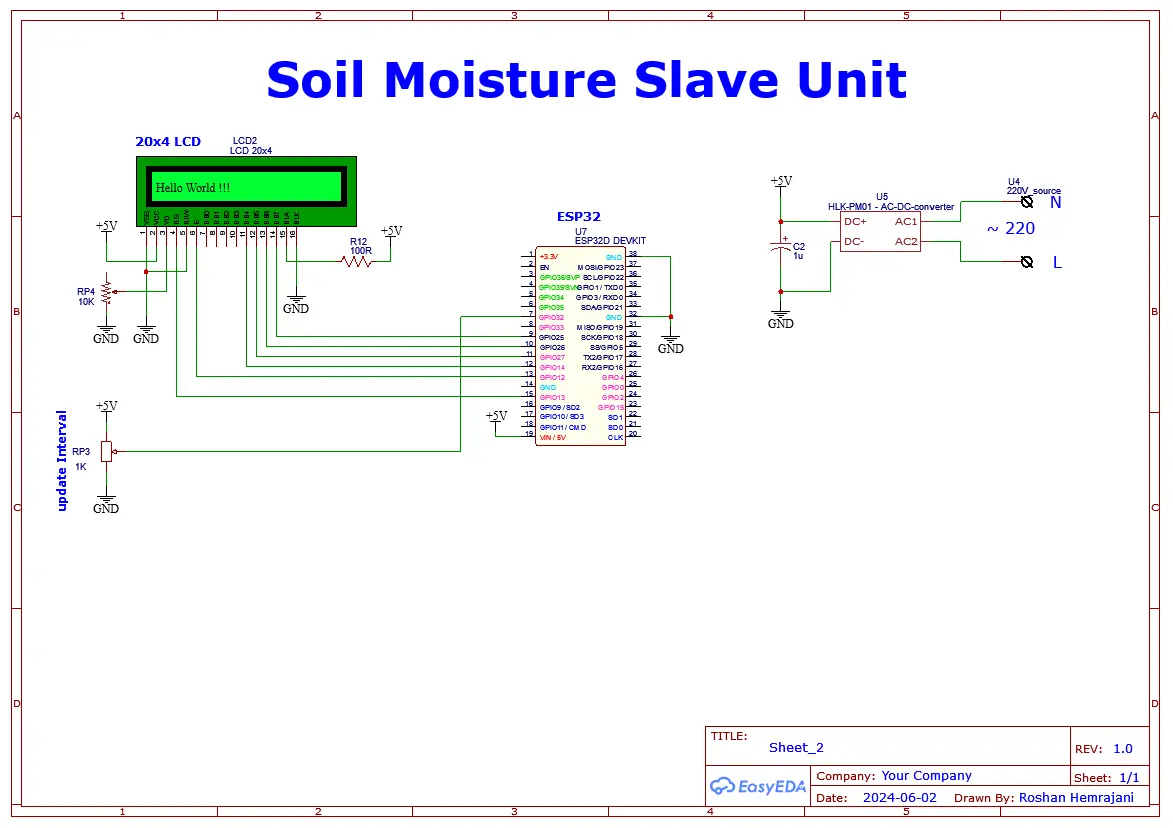This screenshot has width=1173, height=828.
Task: Click the "GPIO32" pin label on ESP32
Action: pyautogui.click(x=551, y=317)
